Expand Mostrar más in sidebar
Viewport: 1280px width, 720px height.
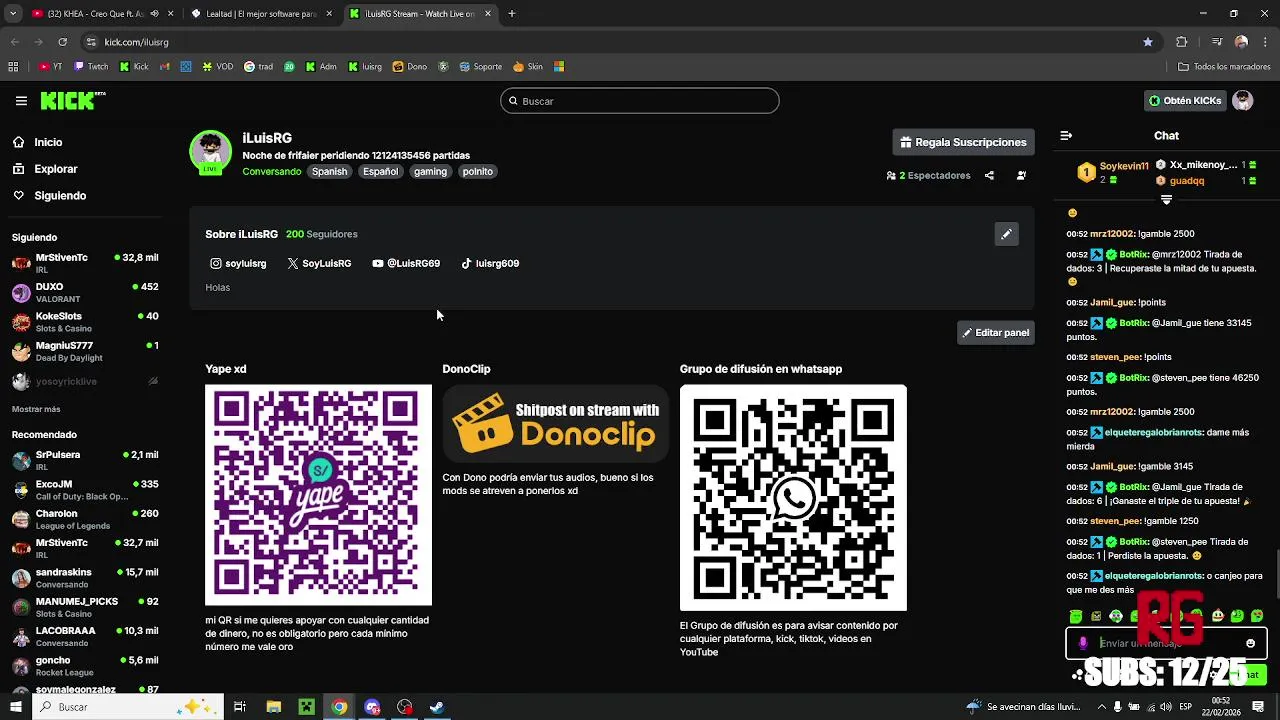click(36, 409)
